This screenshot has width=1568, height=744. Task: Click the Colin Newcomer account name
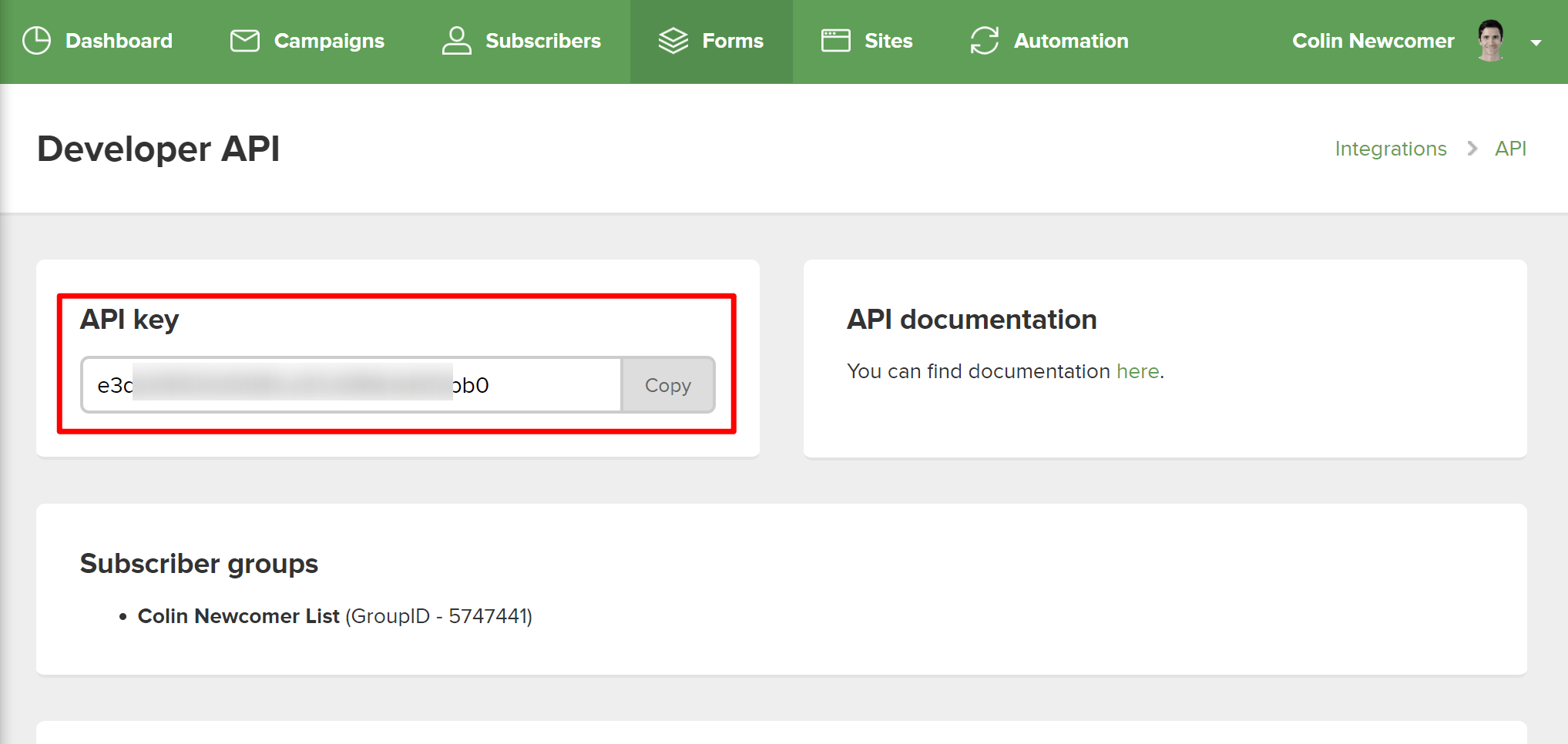1372,41
